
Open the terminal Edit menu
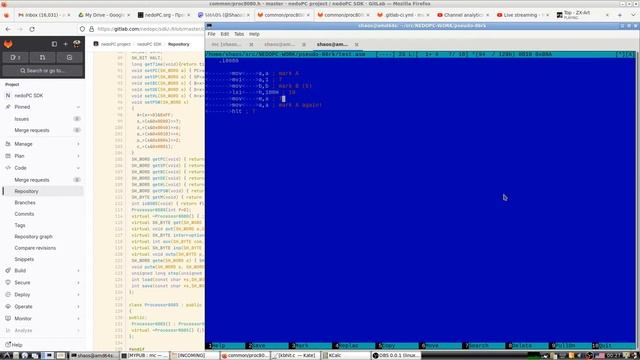click(x=225, y=34)
